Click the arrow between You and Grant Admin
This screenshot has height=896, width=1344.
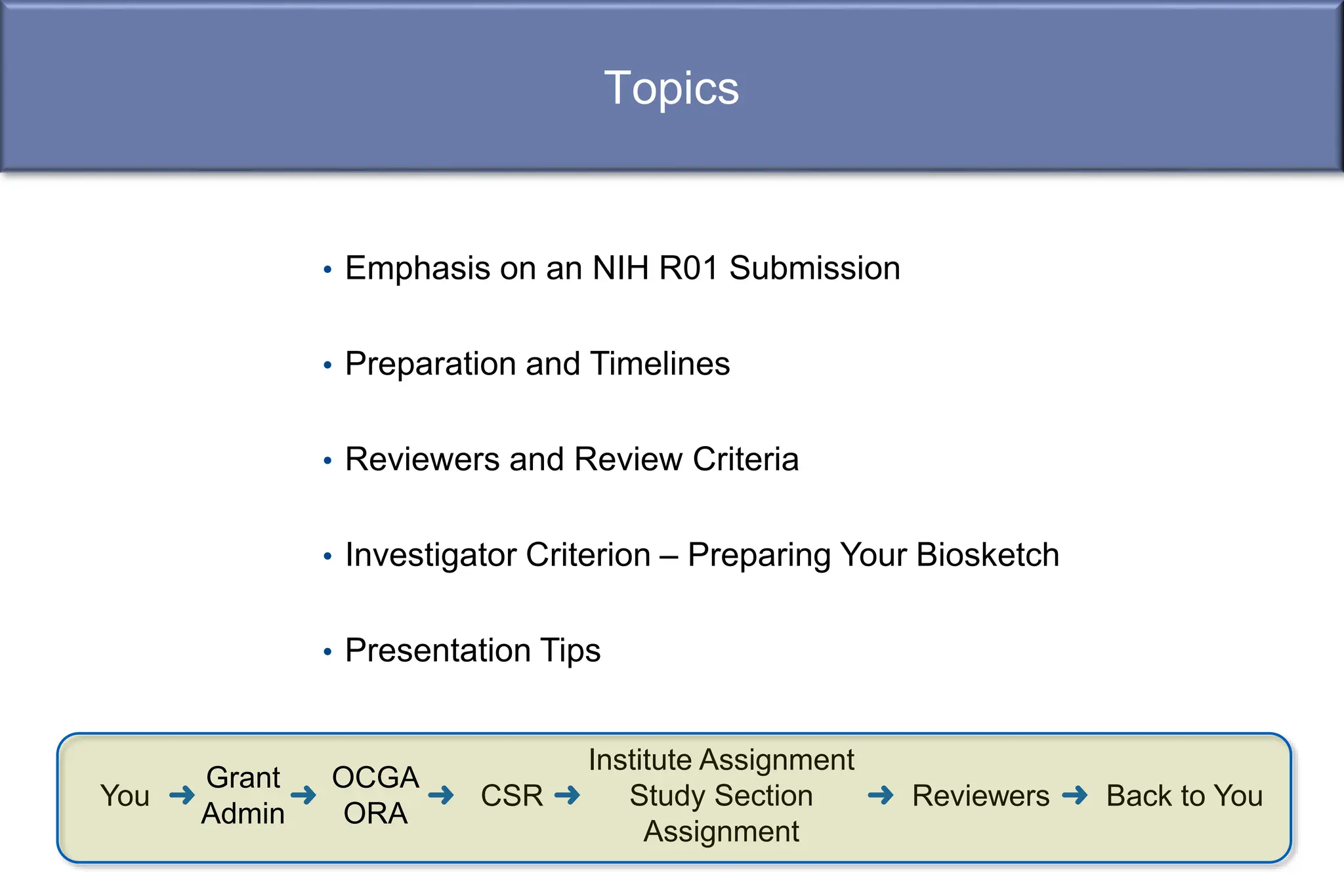182,796
